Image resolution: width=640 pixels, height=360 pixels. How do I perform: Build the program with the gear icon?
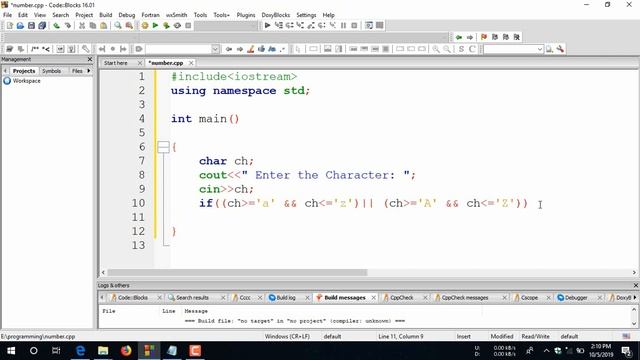coord(144,26)
